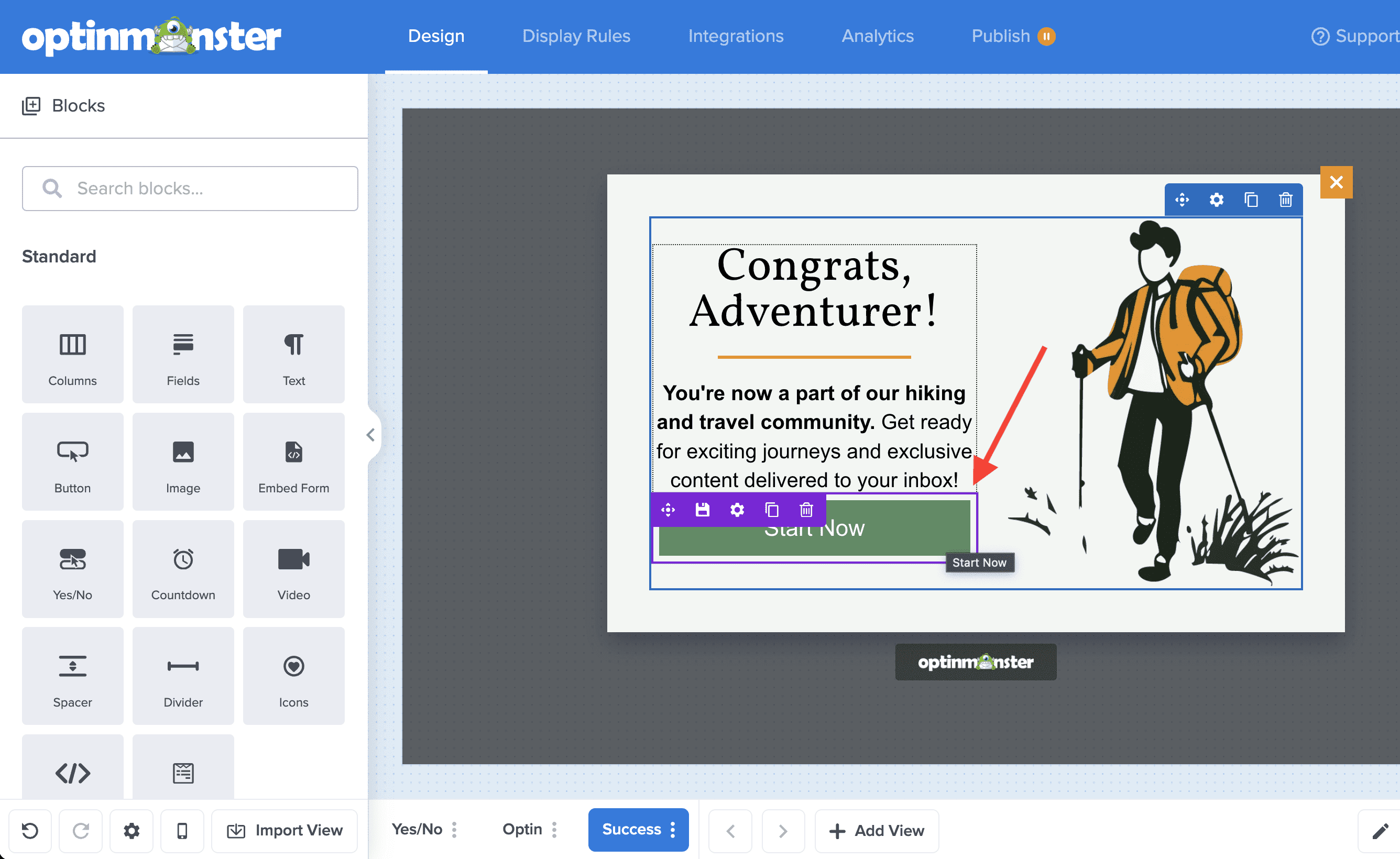
Task: Open the Yes/No view options menu
Action: point(454,830)
